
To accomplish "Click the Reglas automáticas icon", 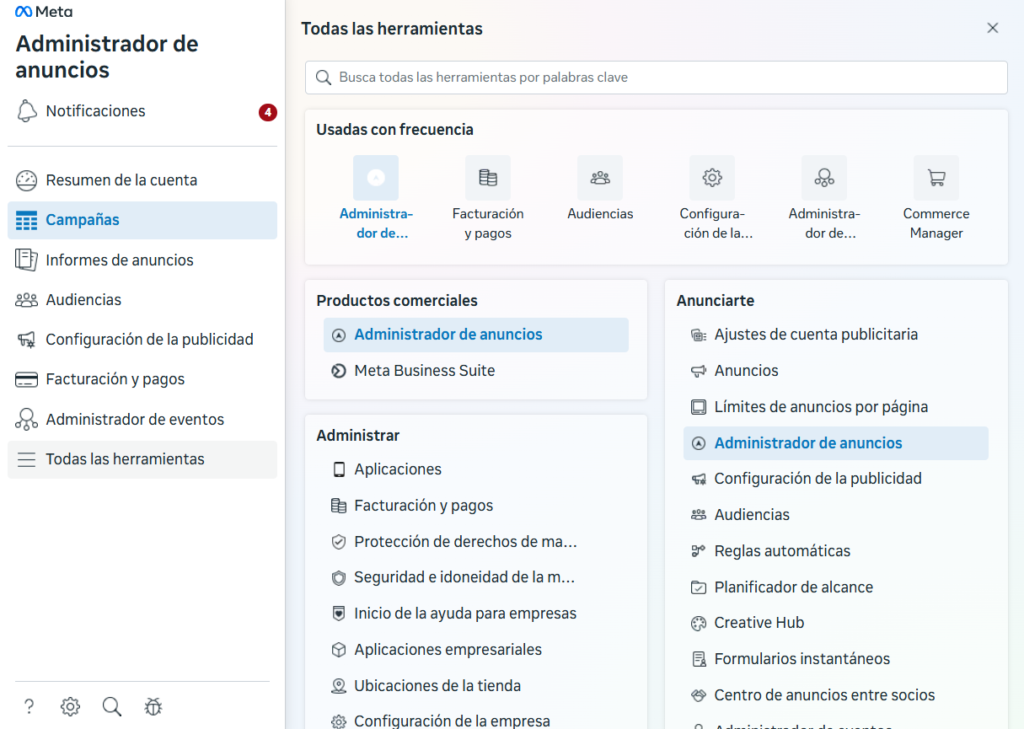I will pyautogui.click(x=699, y=551).
